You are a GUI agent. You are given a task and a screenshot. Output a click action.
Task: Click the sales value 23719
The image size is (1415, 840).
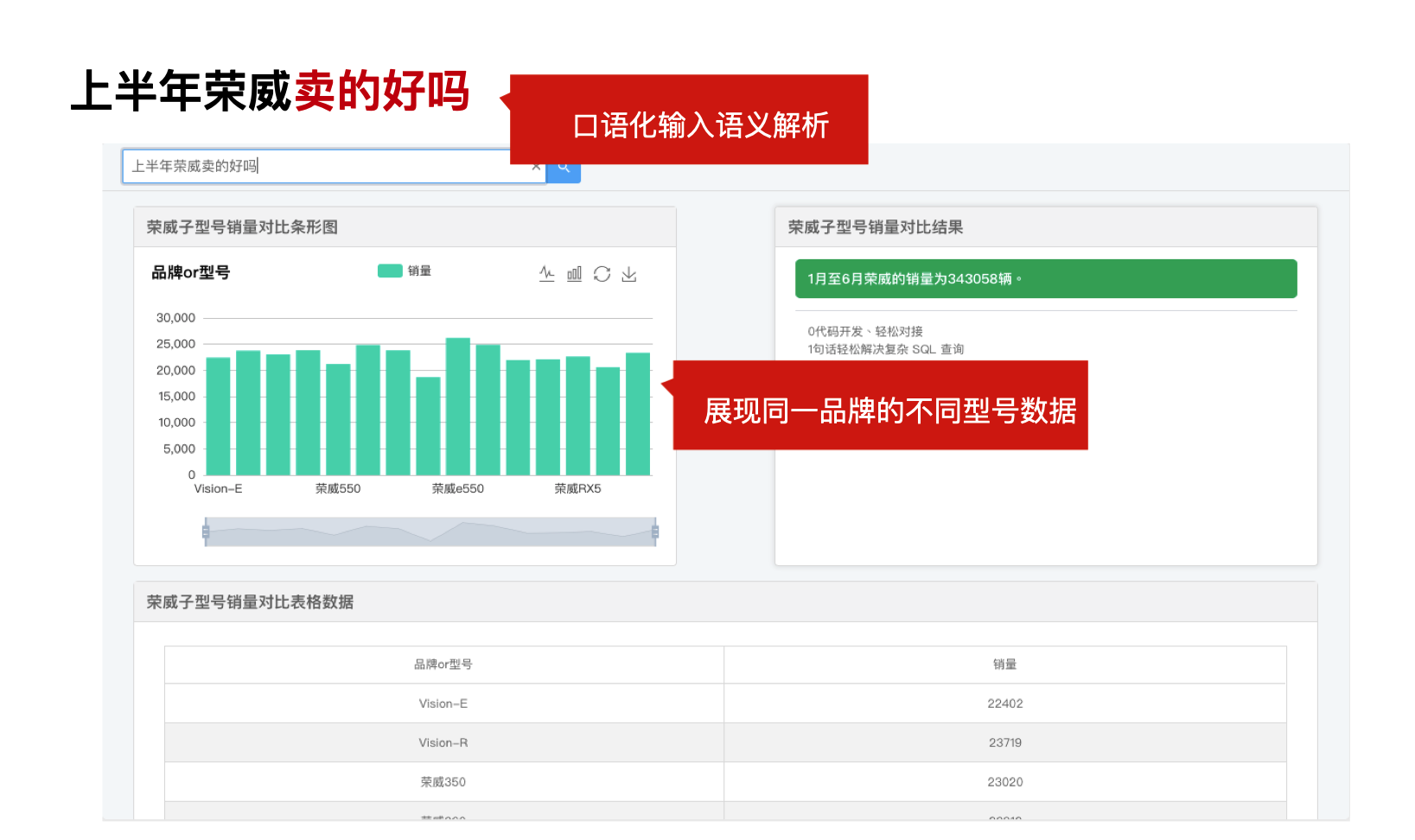[x=1005, y=742]
